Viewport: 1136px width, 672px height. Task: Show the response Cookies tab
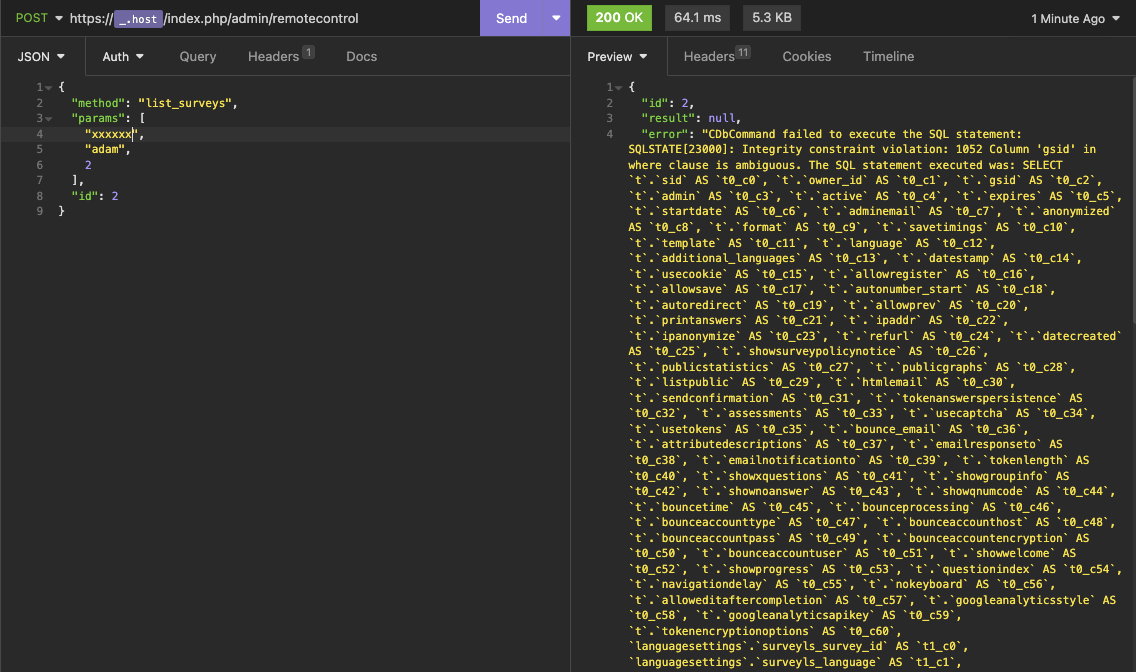point(807,57)
